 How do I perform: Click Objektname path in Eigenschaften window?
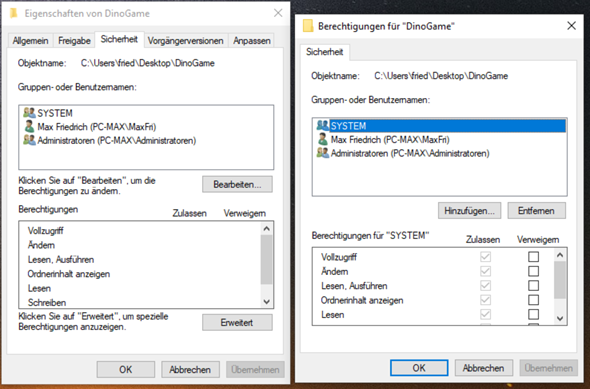148,63
